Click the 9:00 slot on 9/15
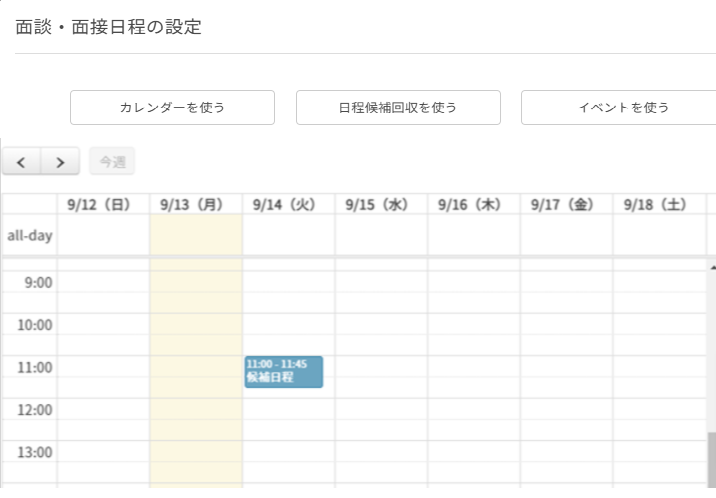The height and width of the screenshot is (498, 716). [381, 282]
